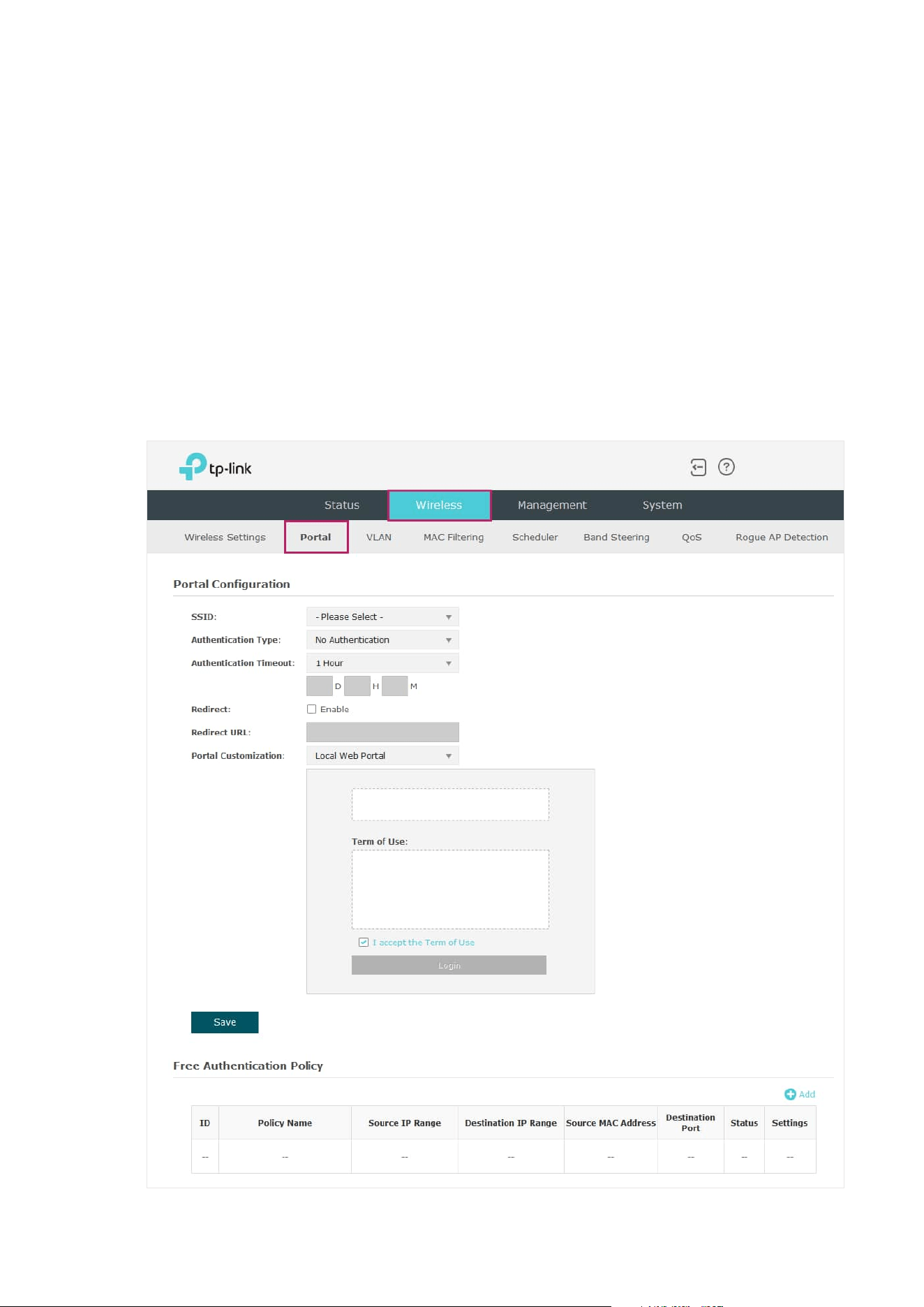This screenshot has height=1307, width=924.
Task: Go to the System tab
Action: (x=662, y=505)
